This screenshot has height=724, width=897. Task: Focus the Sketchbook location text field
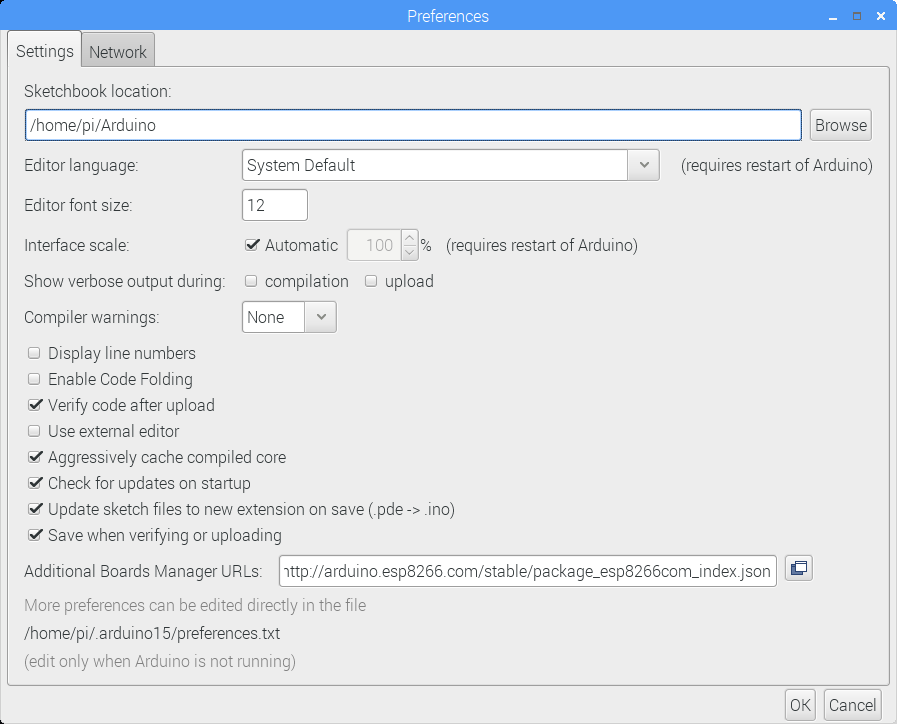[x=413, y=125]
